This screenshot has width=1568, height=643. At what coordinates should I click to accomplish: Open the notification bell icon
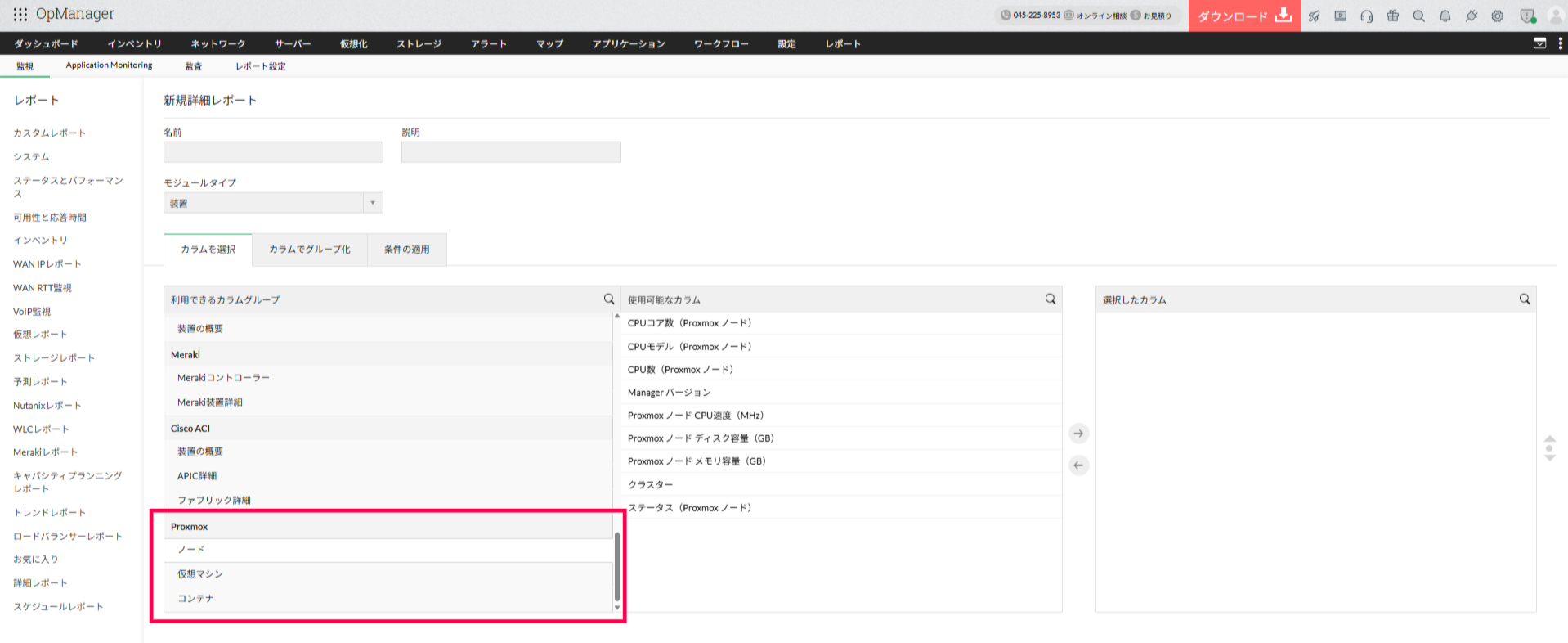click(x=1445, y=16)
